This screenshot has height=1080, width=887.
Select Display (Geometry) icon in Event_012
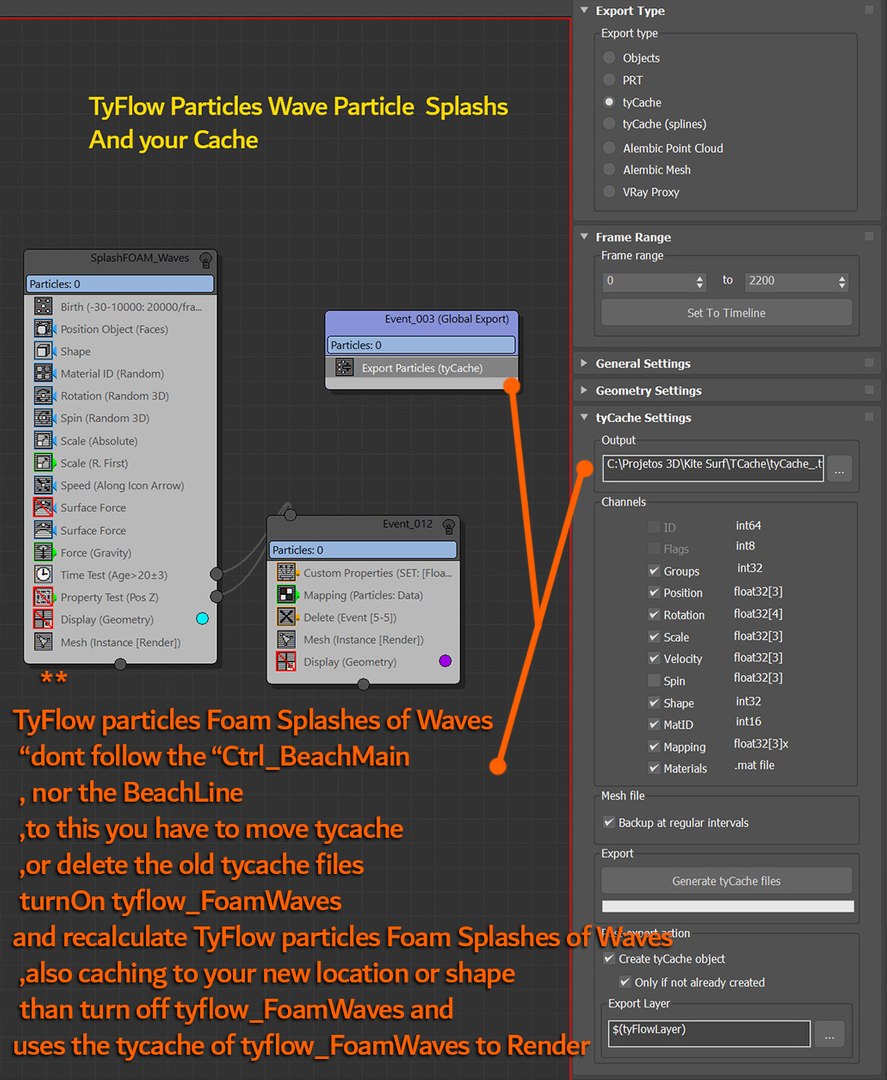tap(286, 661)
